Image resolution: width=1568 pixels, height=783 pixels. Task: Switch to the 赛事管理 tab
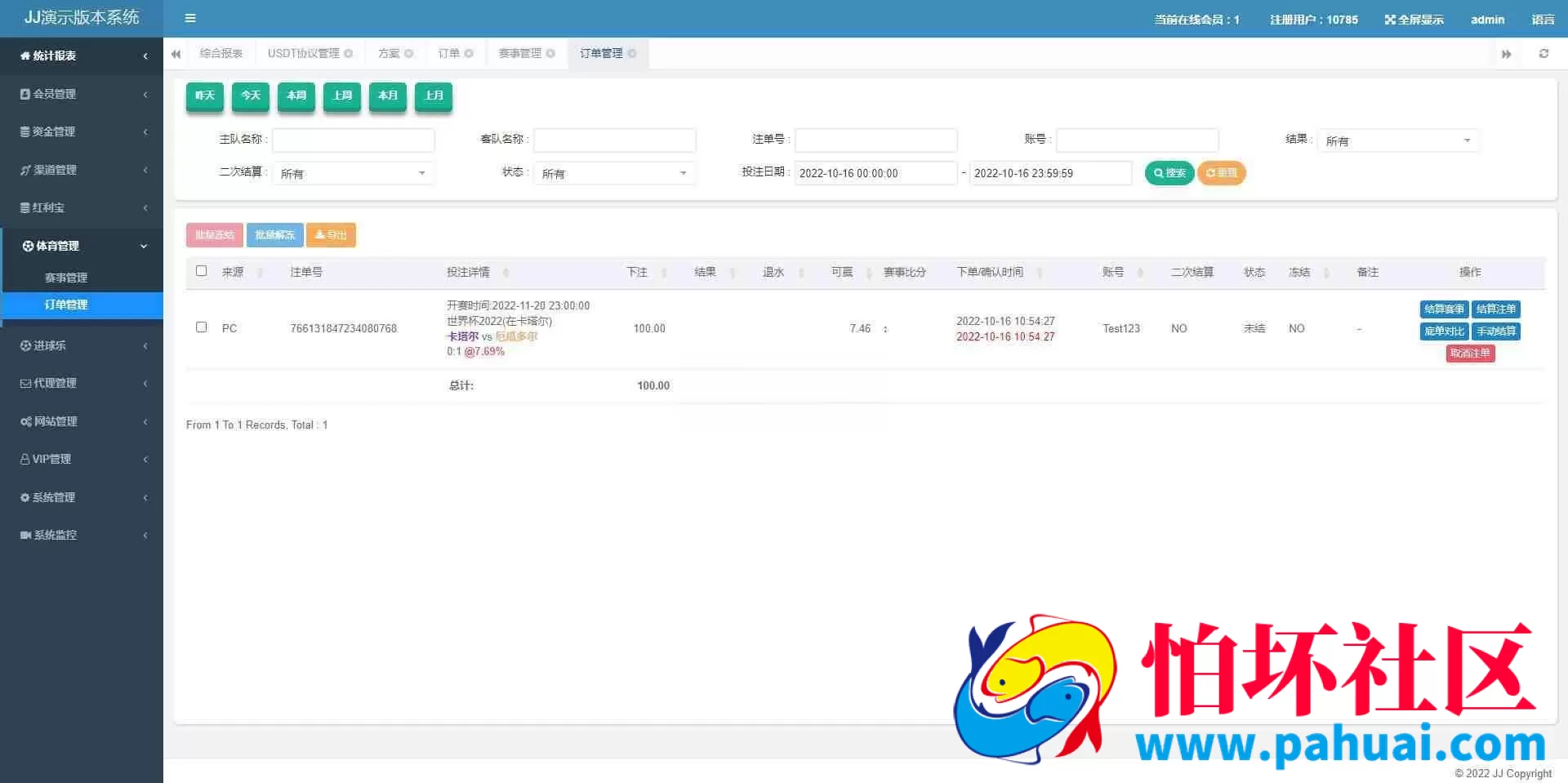point(520,54)
